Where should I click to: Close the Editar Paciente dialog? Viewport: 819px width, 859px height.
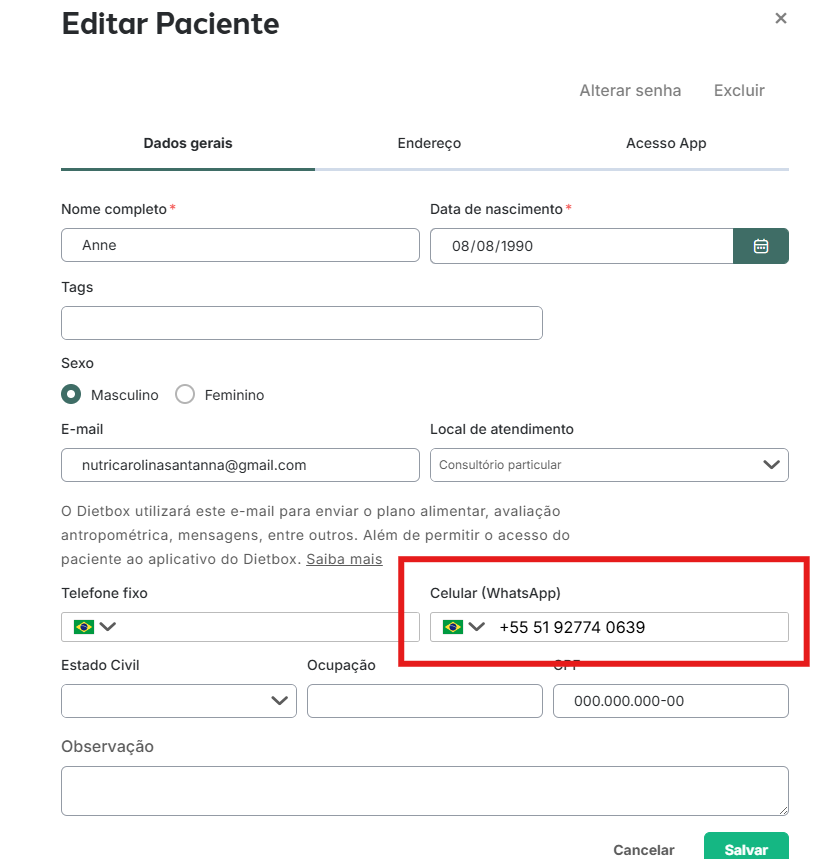point(781,18)
